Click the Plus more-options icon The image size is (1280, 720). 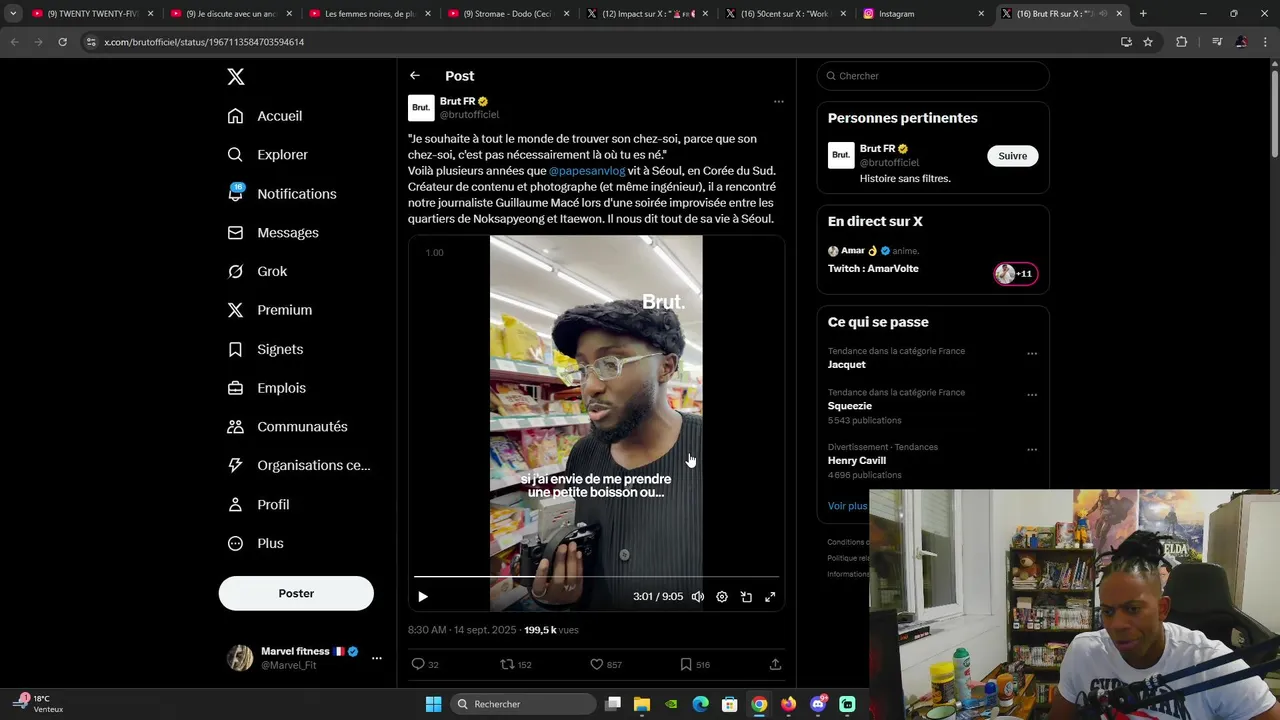point(235,543)
